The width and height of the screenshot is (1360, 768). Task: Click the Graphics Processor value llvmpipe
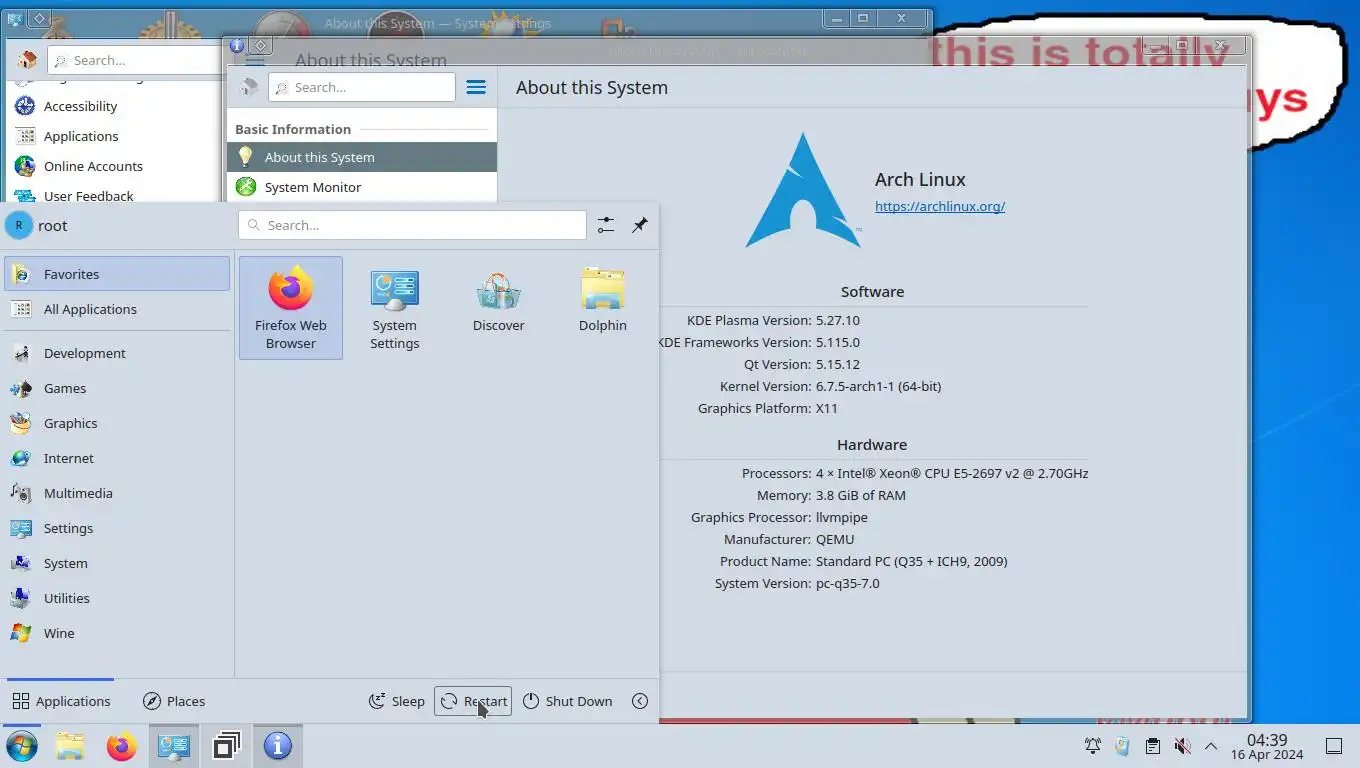pos(842,517)
